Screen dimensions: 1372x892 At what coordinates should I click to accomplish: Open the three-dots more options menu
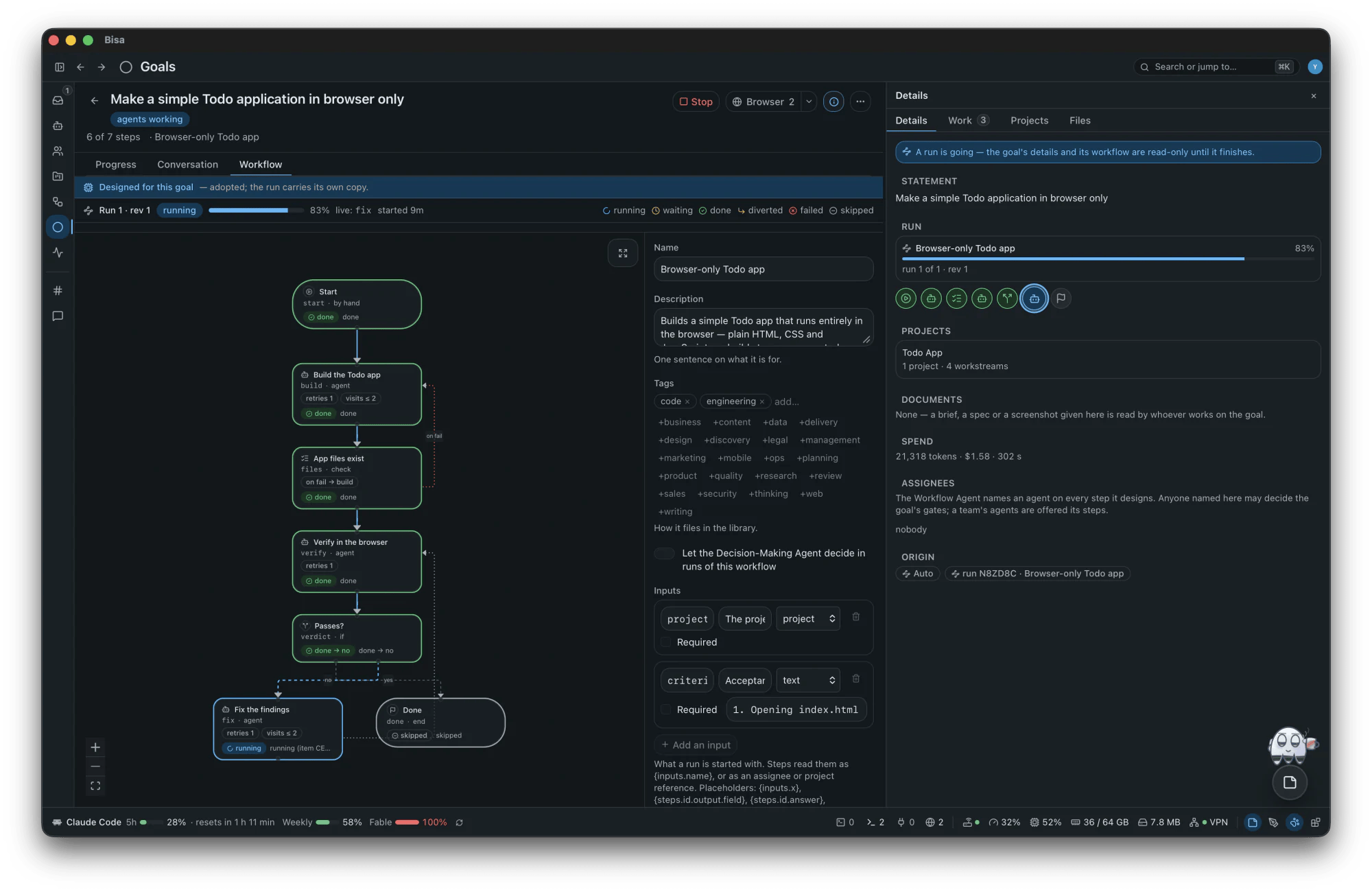point(860,102)
